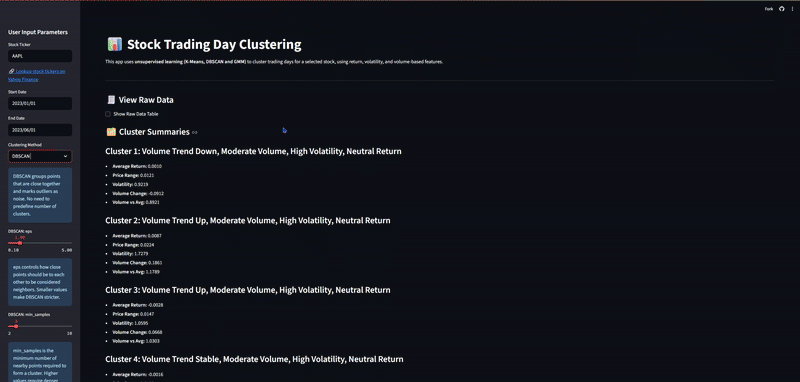Viewport: 800px width, 382px height.
Task: Click the DBSCAN min_samples slider handle
Action: (x=16, y=326)
